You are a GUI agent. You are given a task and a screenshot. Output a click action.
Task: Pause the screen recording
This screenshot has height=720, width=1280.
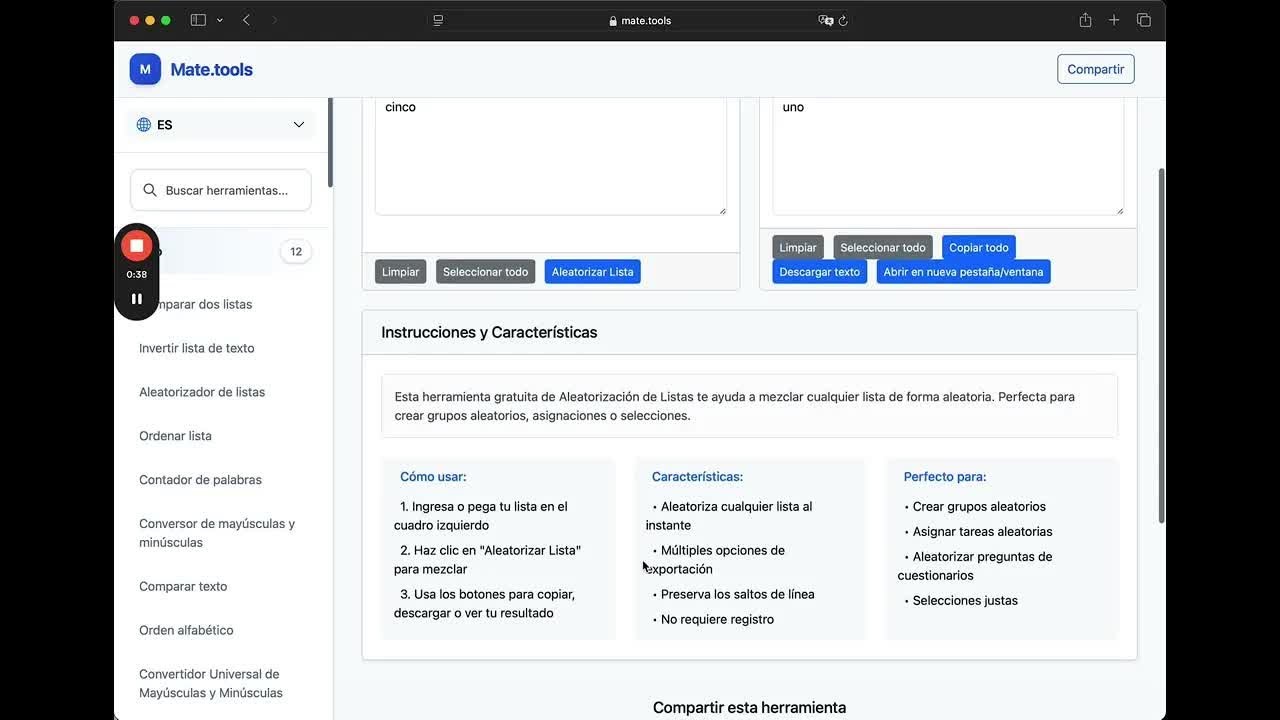(137, 298)
